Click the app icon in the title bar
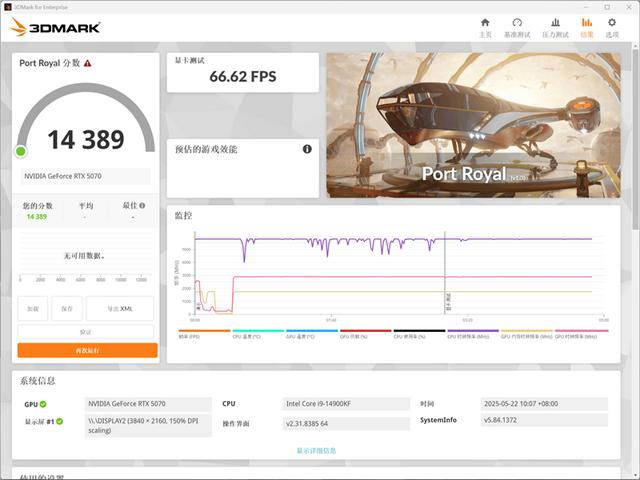Image resolution: width=640 pixels, height=480 pixels. coord(7,7)
